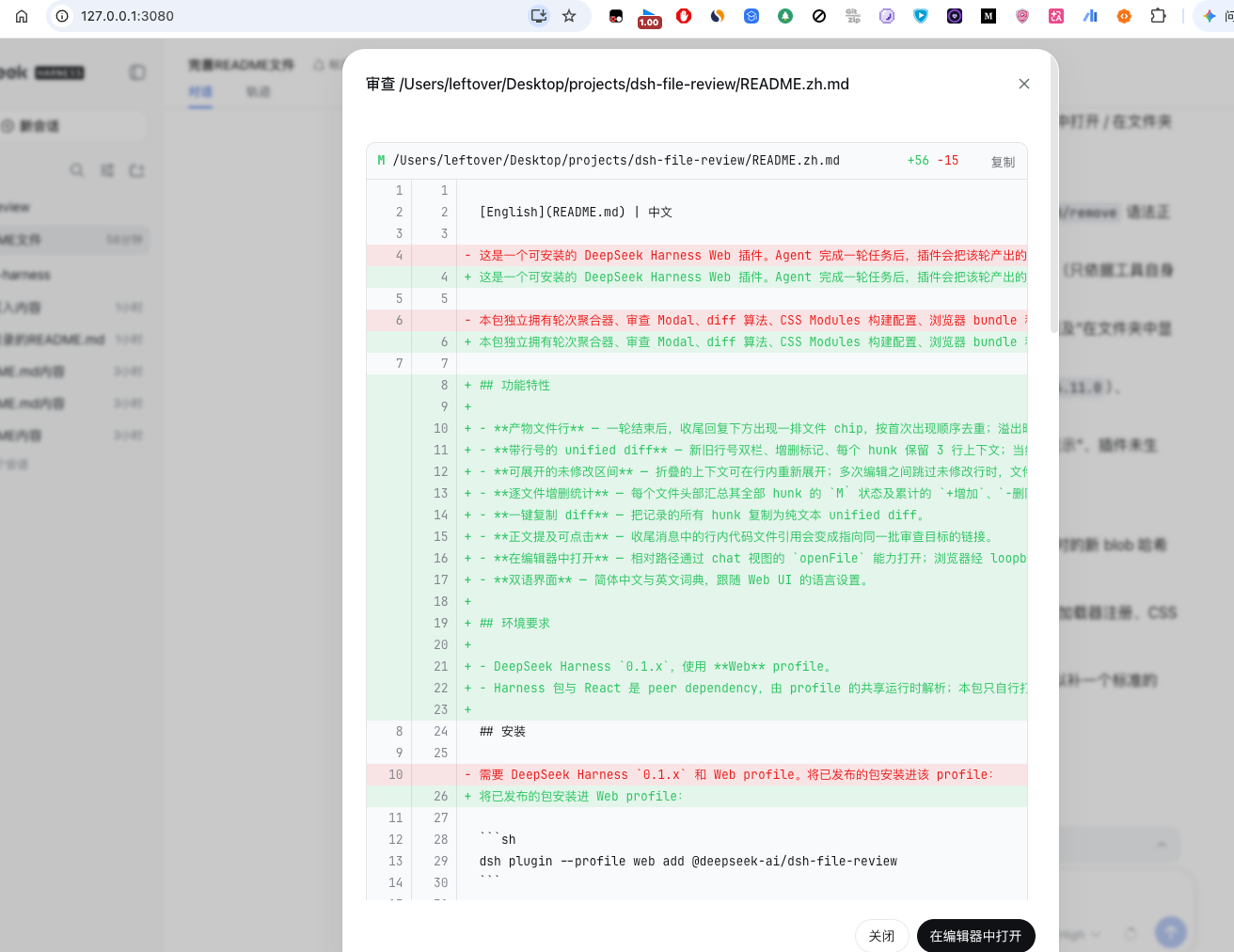Viewport: 1234px width, 952px height.
Task: Open the browser Extensions puzzle menu
Action: (x=1159, y=16)
